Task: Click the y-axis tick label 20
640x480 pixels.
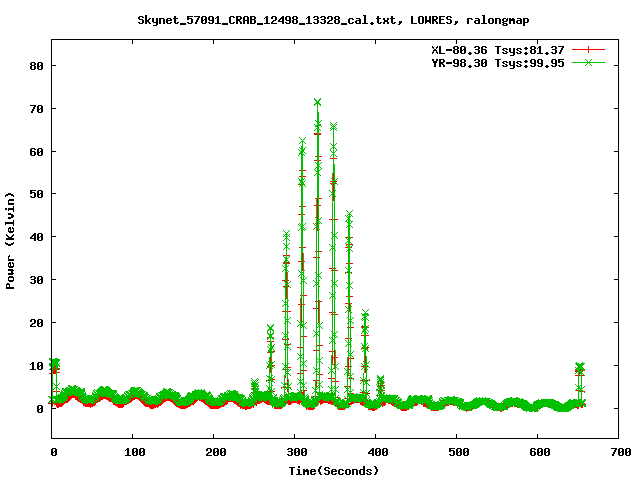Action: [x=37, y=323]
